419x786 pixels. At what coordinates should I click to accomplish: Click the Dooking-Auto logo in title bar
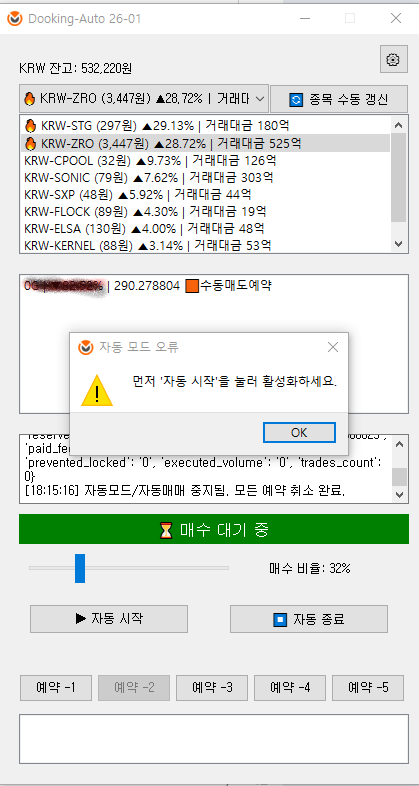(15, 19)
